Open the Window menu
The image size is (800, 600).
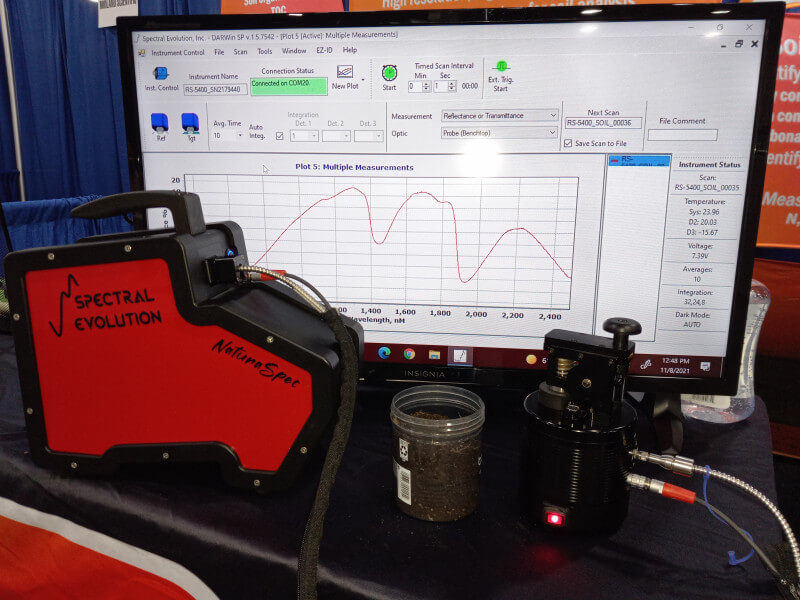[x=294, y=51]
